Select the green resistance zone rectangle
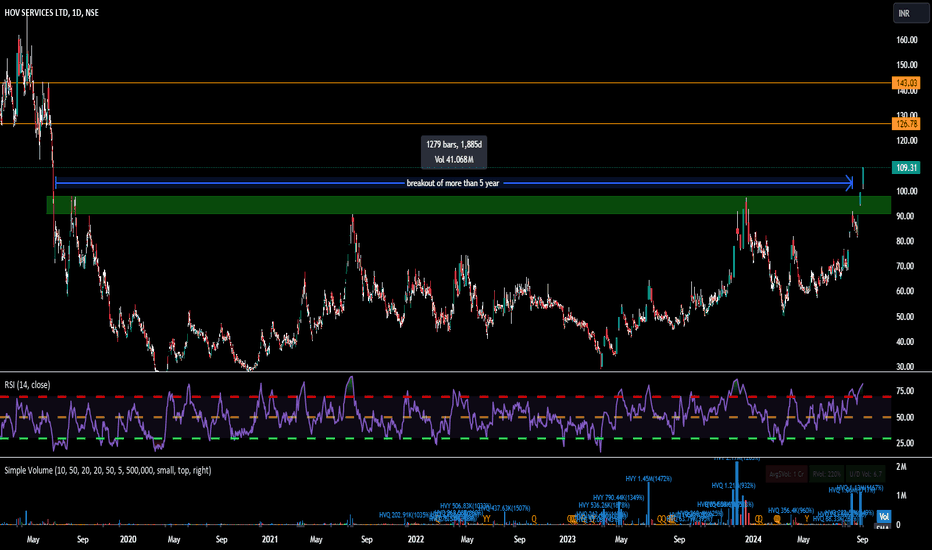Image resolution: width=932 pixels, height=550 pixels. tap(468, 205)
